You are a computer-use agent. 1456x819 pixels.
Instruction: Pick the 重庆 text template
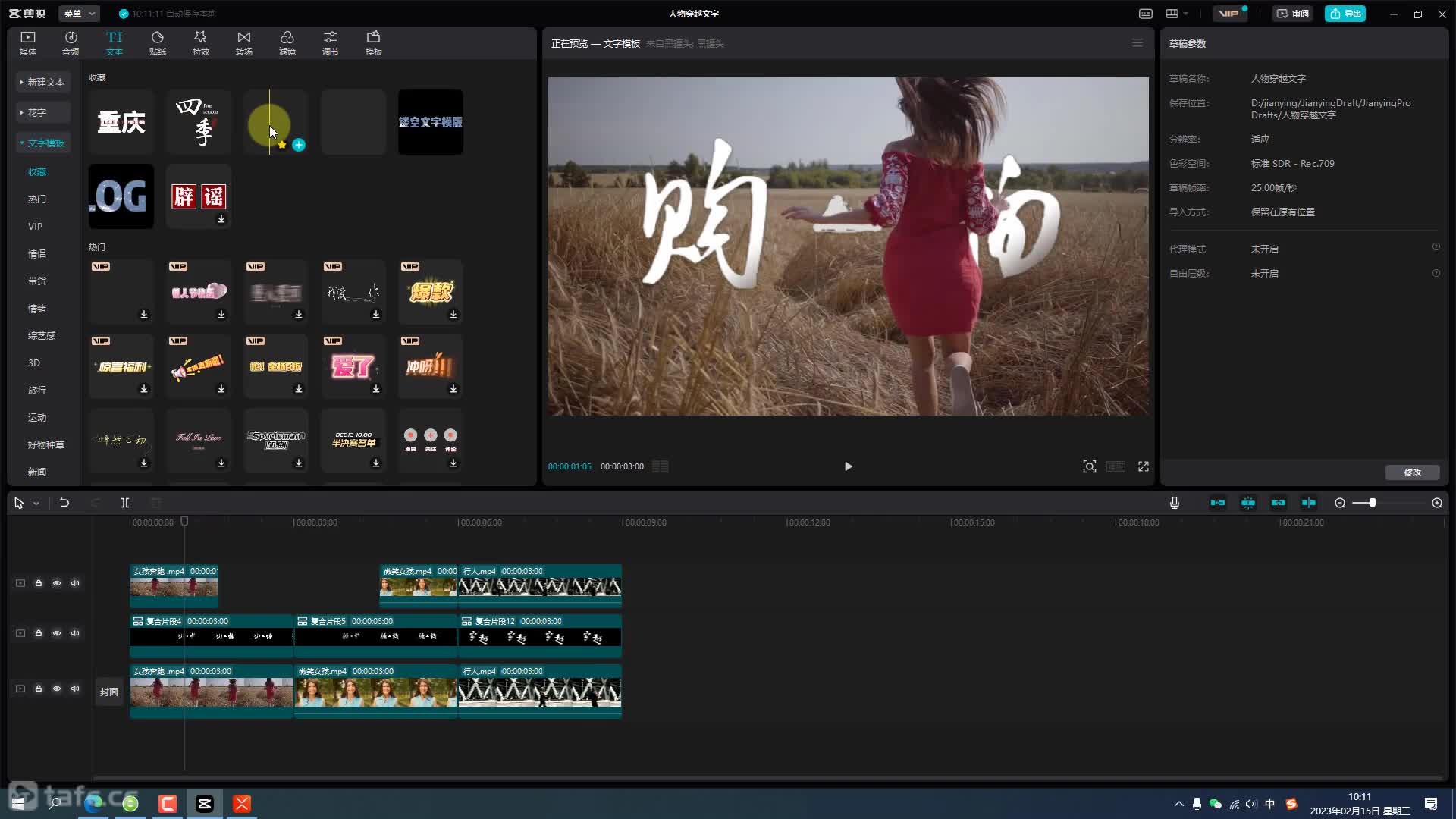(121, 122)
